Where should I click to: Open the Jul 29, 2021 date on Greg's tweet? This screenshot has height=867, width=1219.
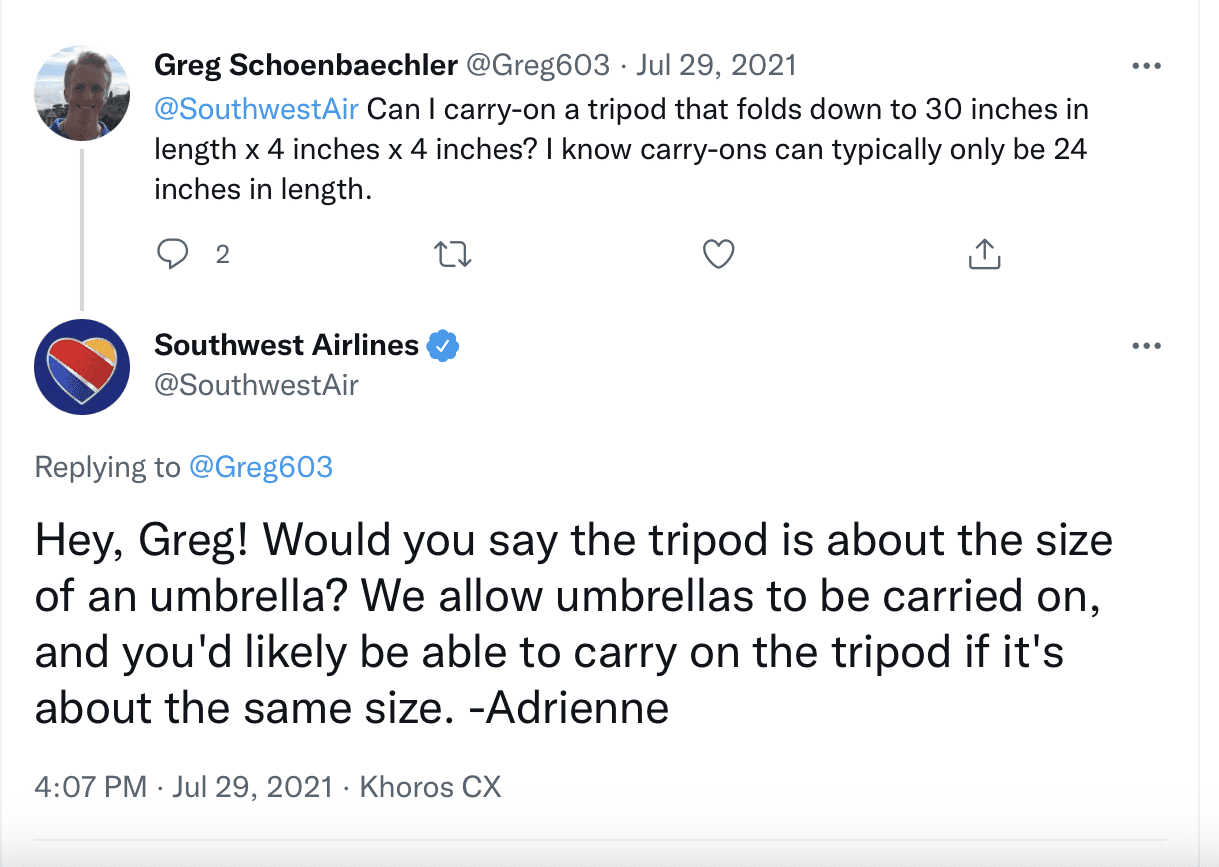715,66
